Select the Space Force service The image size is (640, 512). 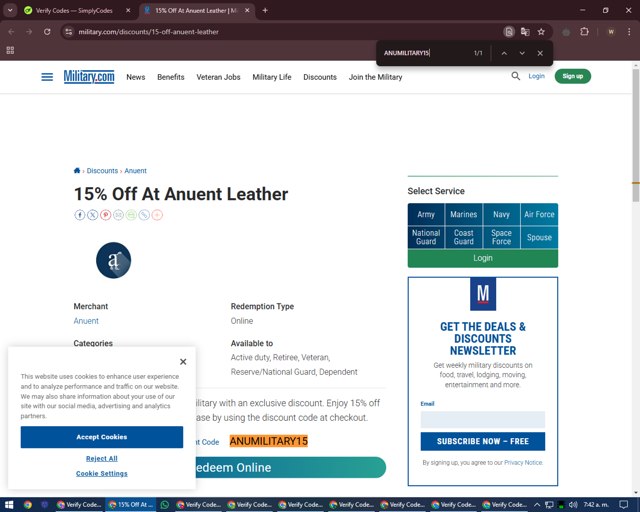501,237
